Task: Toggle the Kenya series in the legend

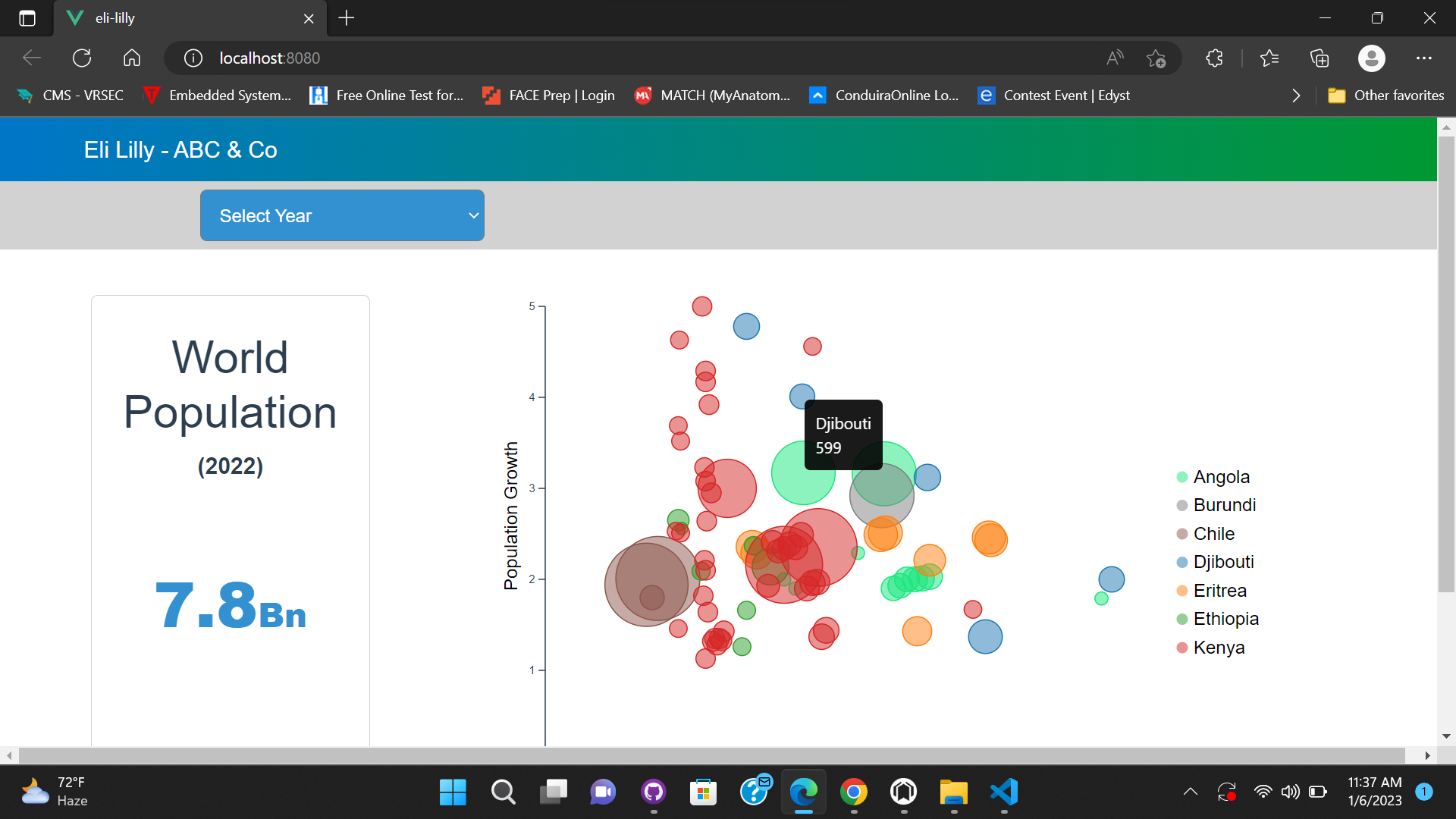Action: click(x=1218, y=647)
